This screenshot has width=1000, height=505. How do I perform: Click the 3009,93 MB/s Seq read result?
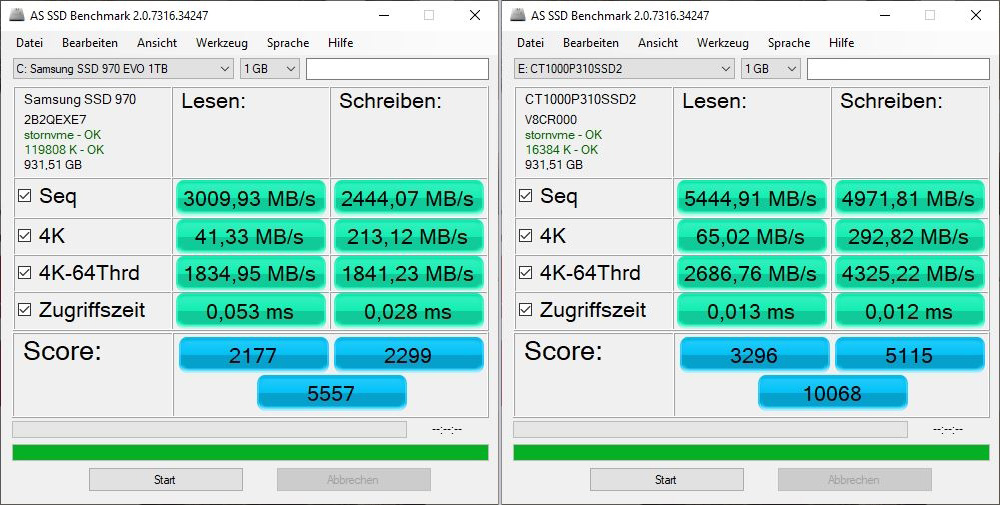click(x=251, y=198)
